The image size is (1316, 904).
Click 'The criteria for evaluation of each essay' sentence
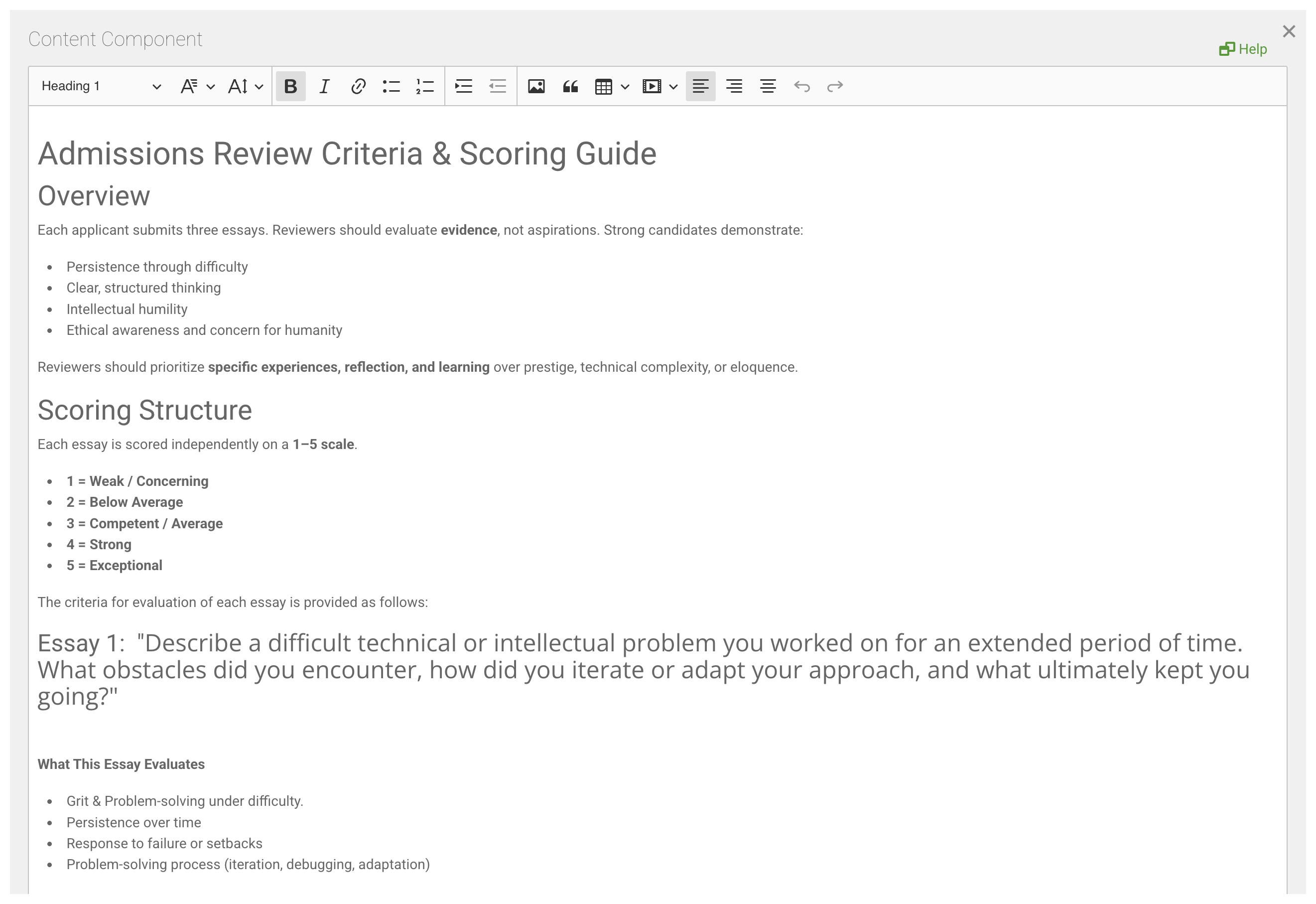[233, 602]
